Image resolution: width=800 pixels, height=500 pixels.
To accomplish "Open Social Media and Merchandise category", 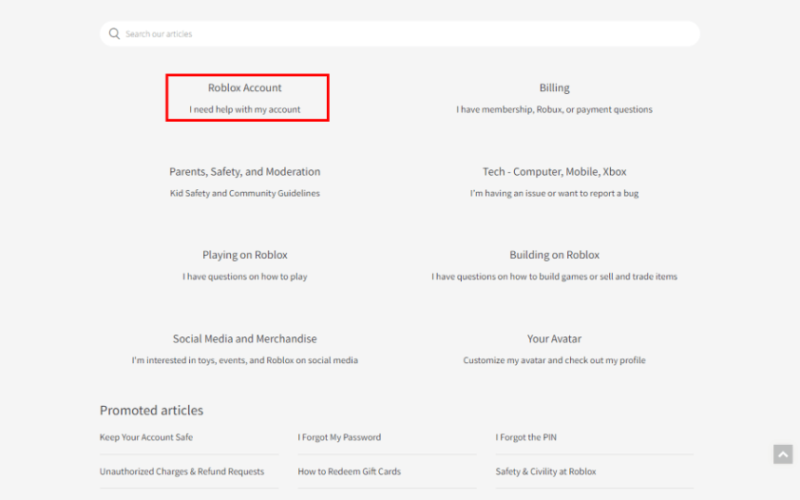I will point(245,339).
